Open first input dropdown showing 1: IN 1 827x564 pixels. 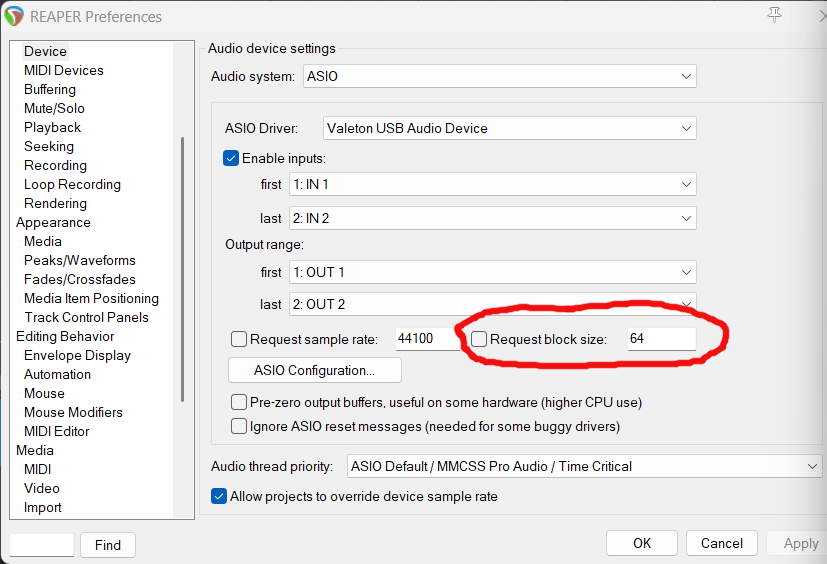[493, 184]
